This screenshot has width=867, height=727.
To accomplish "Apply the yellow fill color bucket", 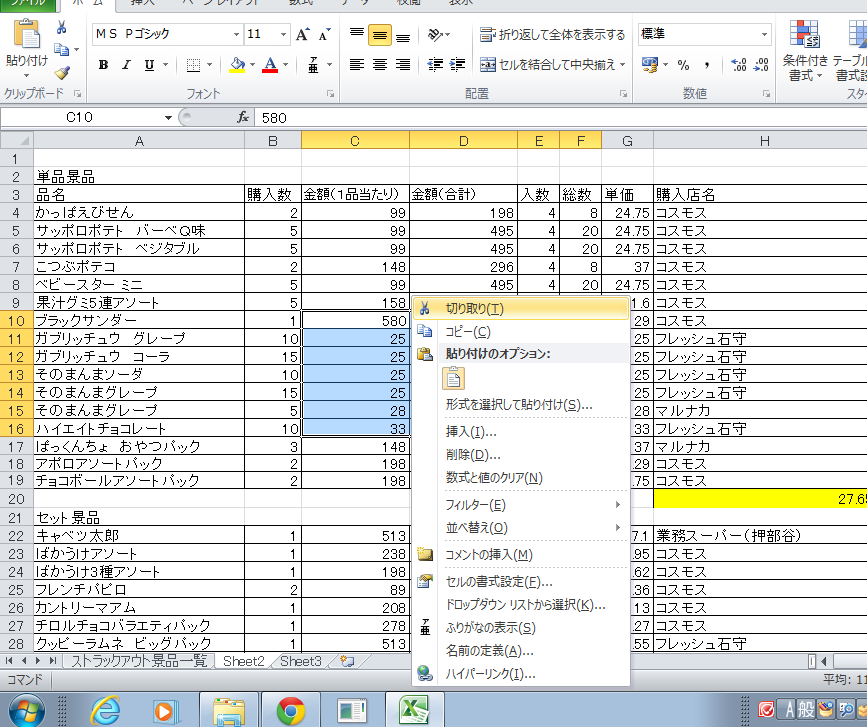I will click(x=237, y=65).
